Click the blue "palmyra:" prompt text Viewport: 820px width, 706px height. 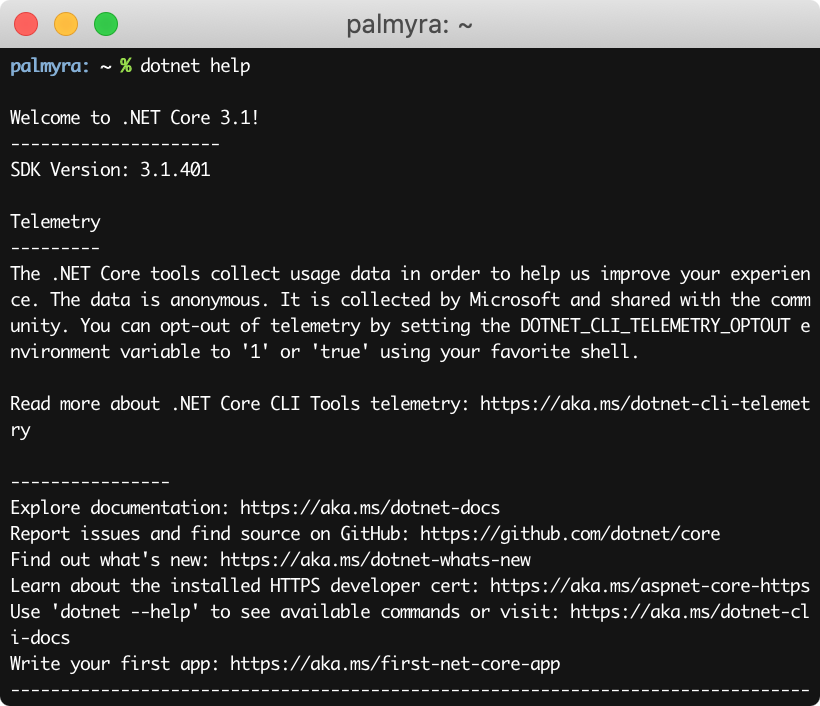coord(50,67)
